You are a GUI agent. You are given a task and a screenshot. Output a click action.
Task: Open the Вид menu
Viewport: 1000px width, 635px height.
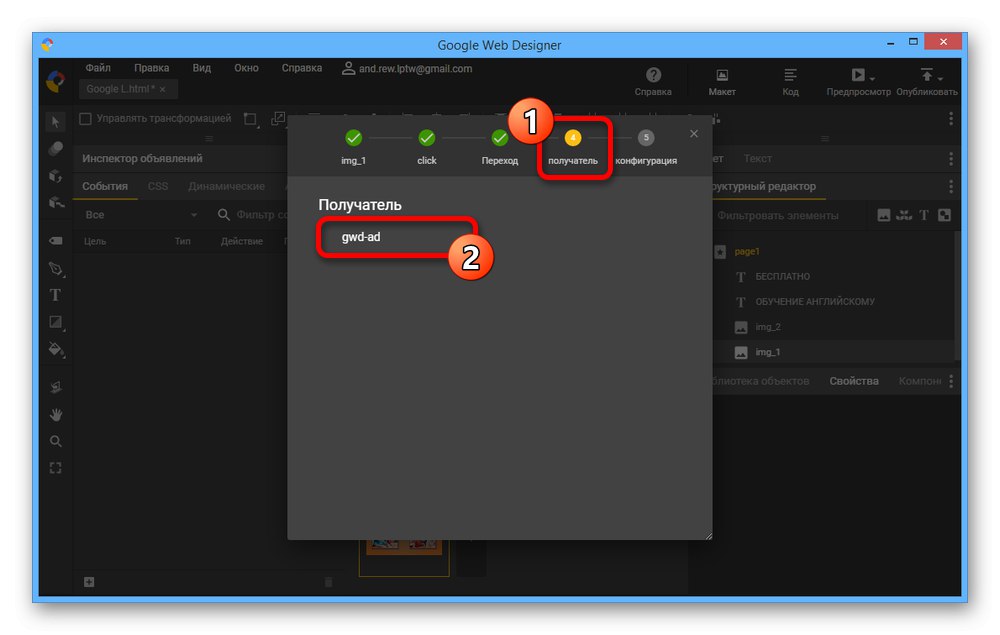202,68
